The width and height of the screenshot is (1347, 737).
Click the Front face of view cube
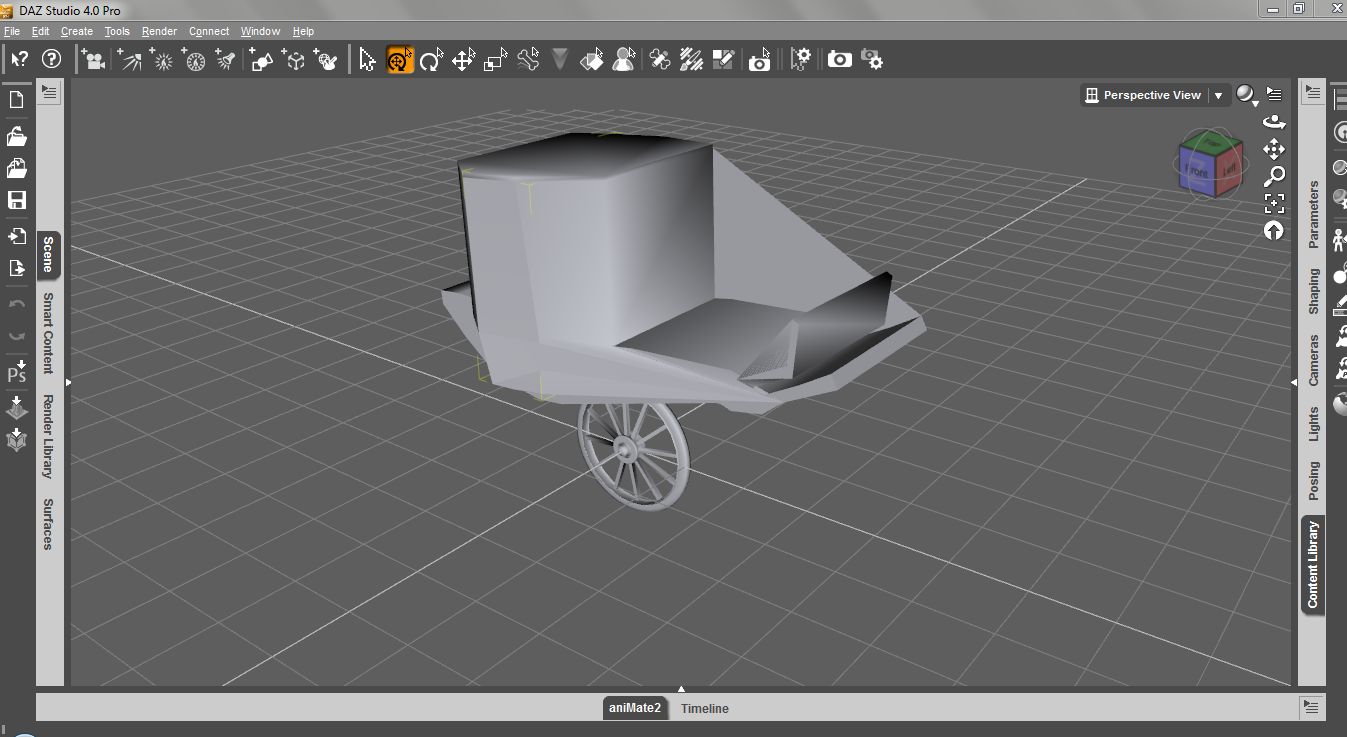(1197, 172)
